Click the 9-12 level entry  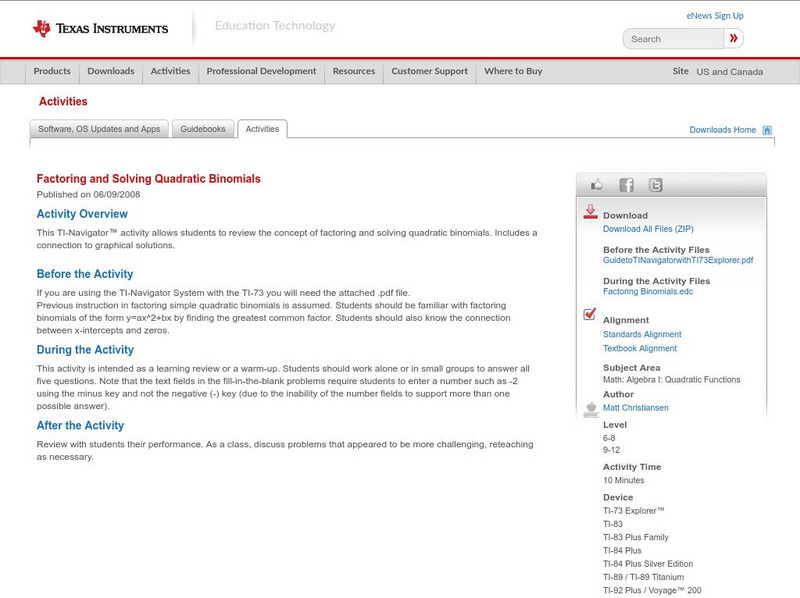(x=611, y=450)
